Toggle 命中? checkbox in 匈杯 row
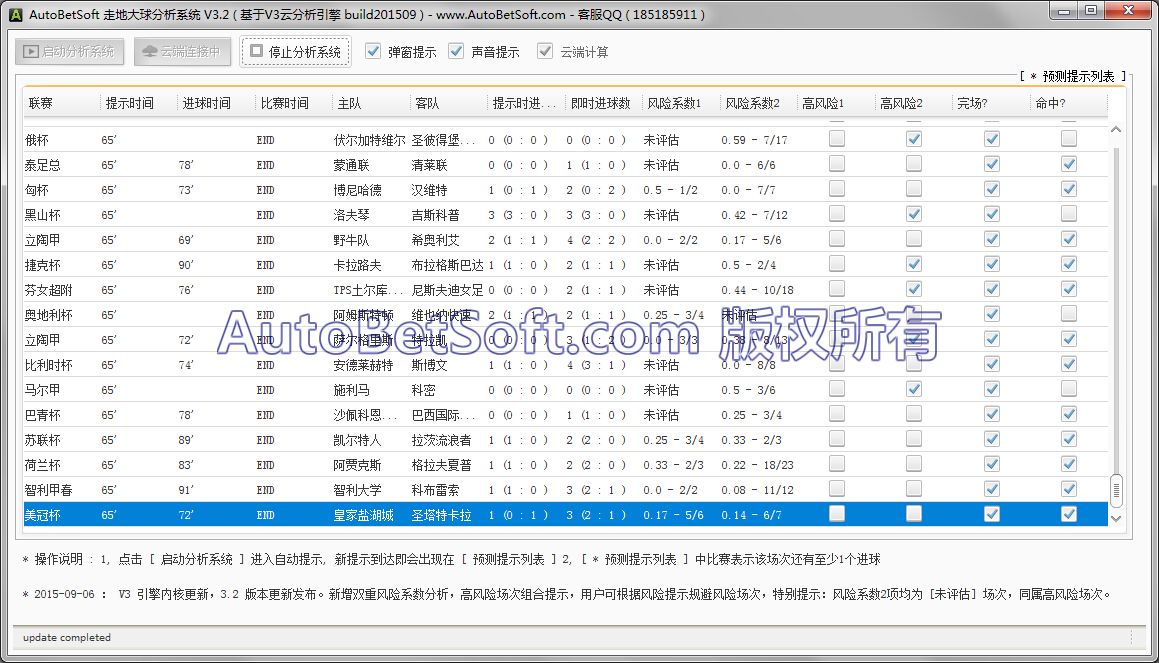 click(1069, 188)
